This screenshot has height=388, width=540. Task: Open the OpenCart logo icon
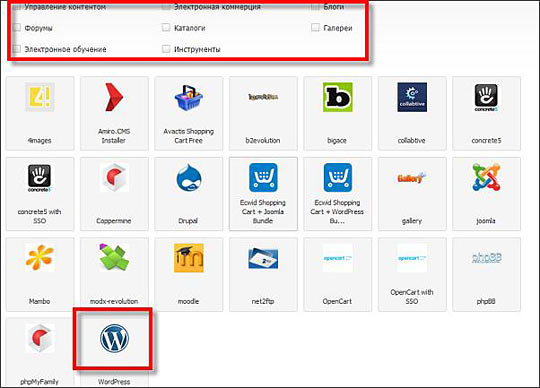pyautogui.click(x=338, y=258)
